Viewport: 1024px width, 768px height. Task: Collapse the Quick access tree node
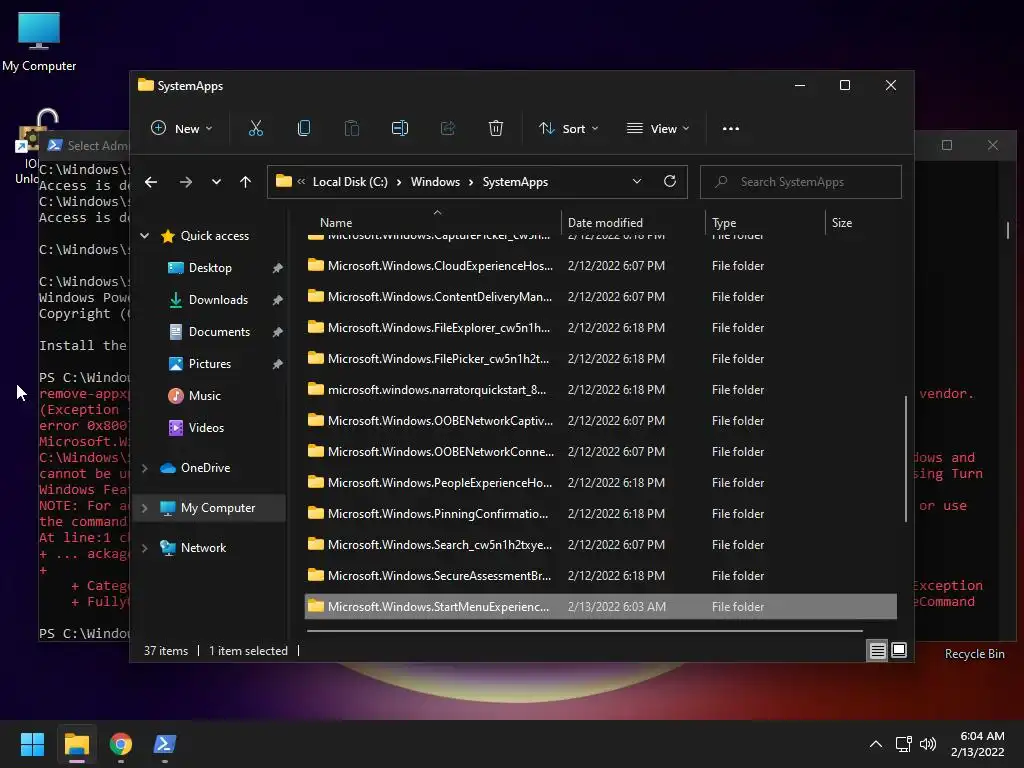[x=145, y=236]
